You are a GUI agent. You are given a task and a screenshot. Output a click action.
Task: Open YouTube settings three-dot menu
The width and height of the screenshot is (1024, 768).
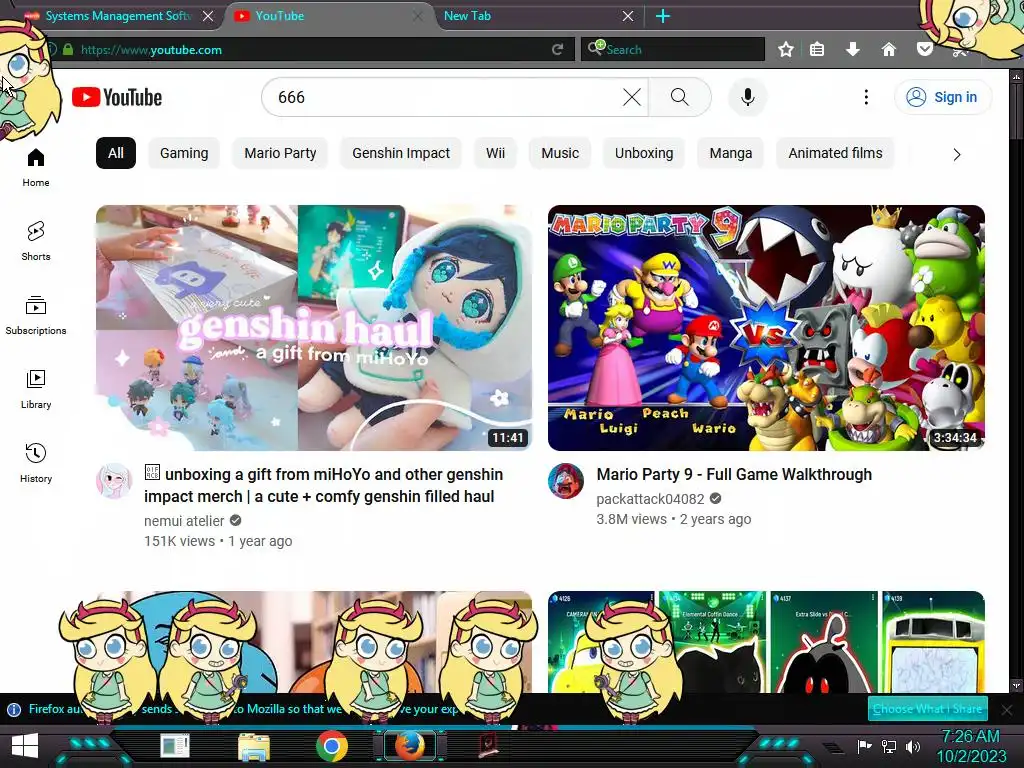click(866, 97)
